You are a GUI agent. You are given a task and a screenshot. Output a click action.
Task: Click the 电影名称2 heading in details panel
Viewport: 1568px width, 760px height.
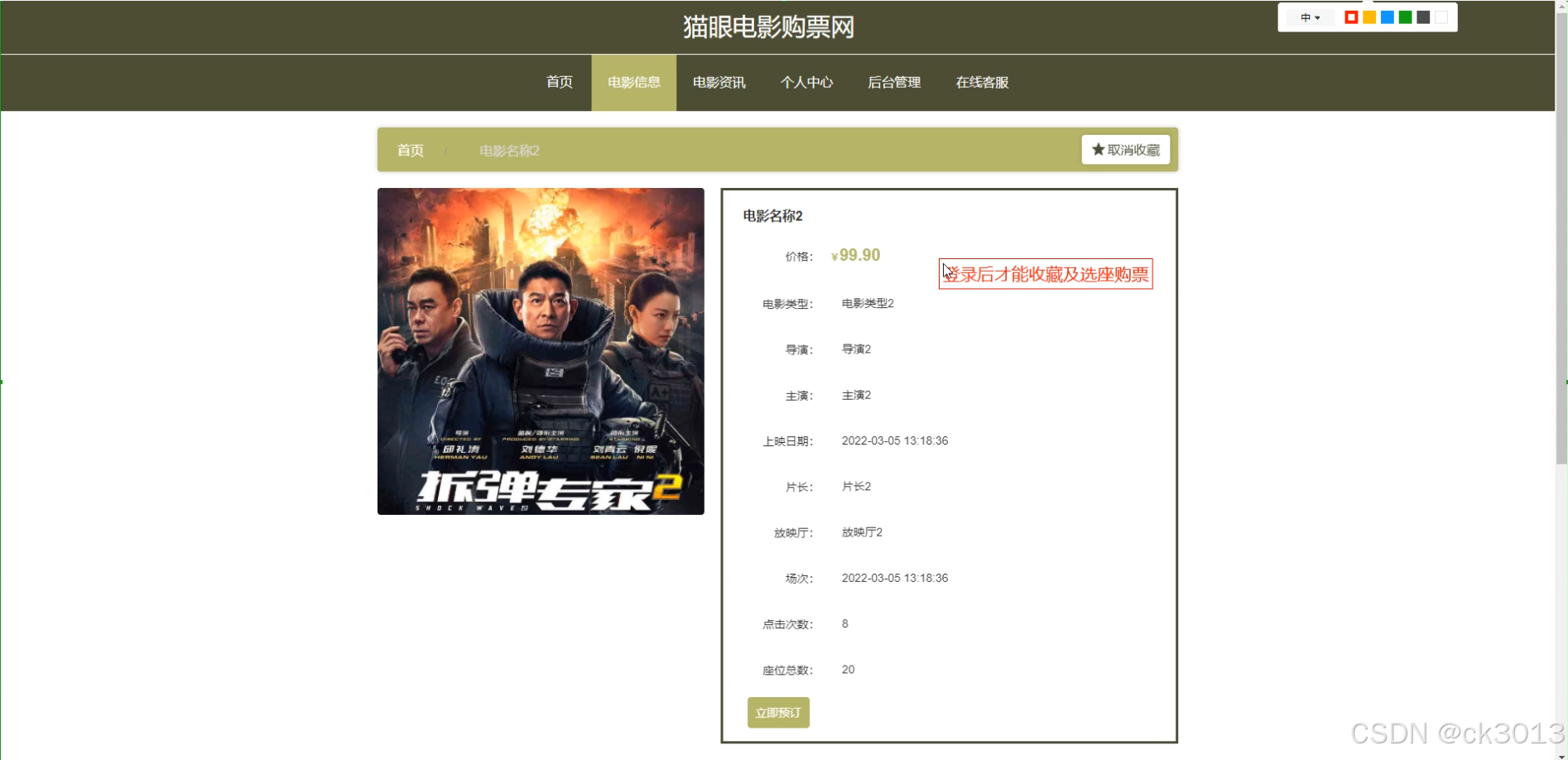[772, 216]
